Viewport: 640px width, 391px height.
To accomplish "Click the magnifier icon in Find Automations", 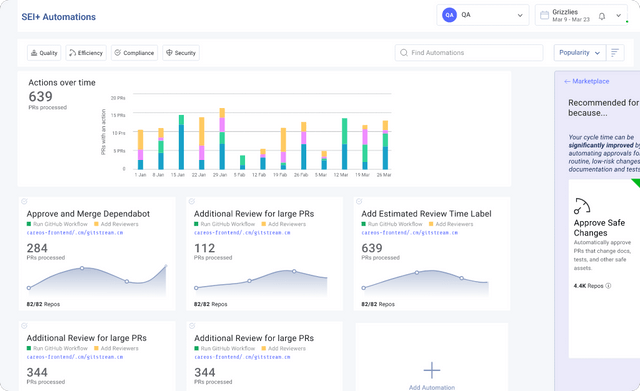I will pyautogui.click(x=404, y=53).
